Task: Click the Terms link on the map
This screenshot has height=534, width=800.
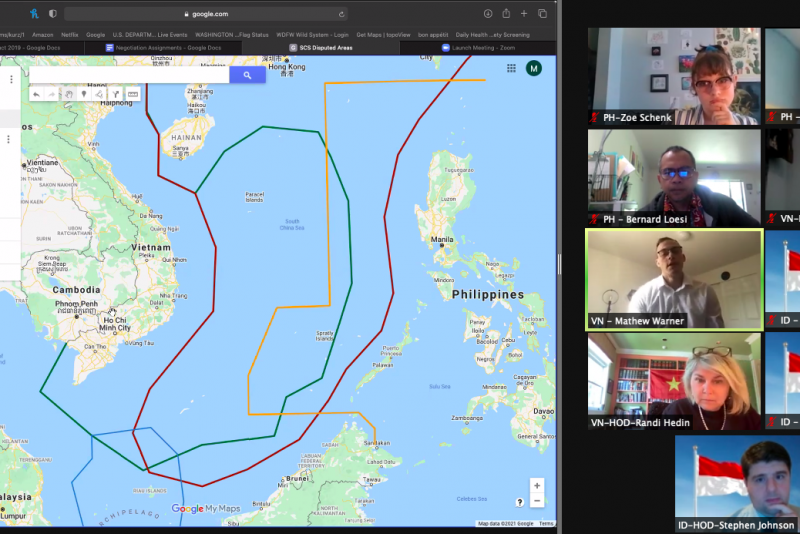Action: (546, 523)
